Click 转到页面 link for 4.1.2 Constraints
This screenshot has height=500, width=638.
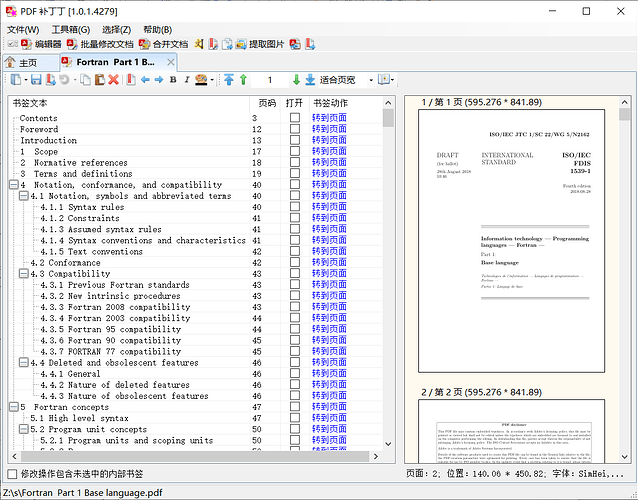click(329, 218)
